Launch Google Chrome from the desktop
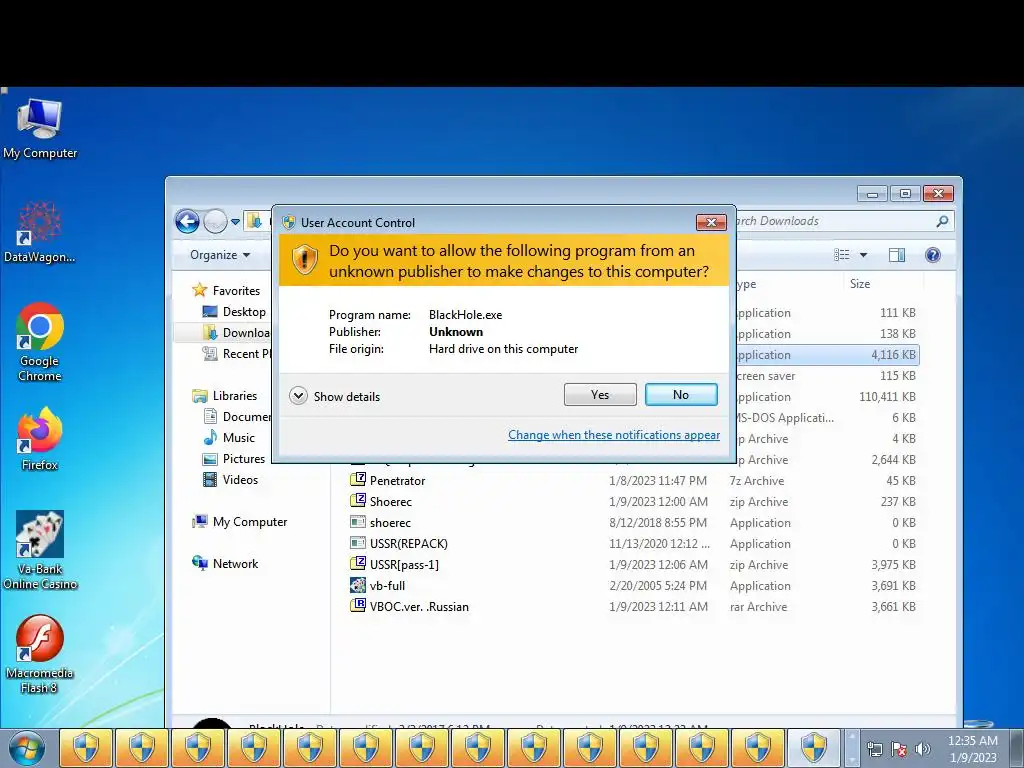 (x=40, y=343)
